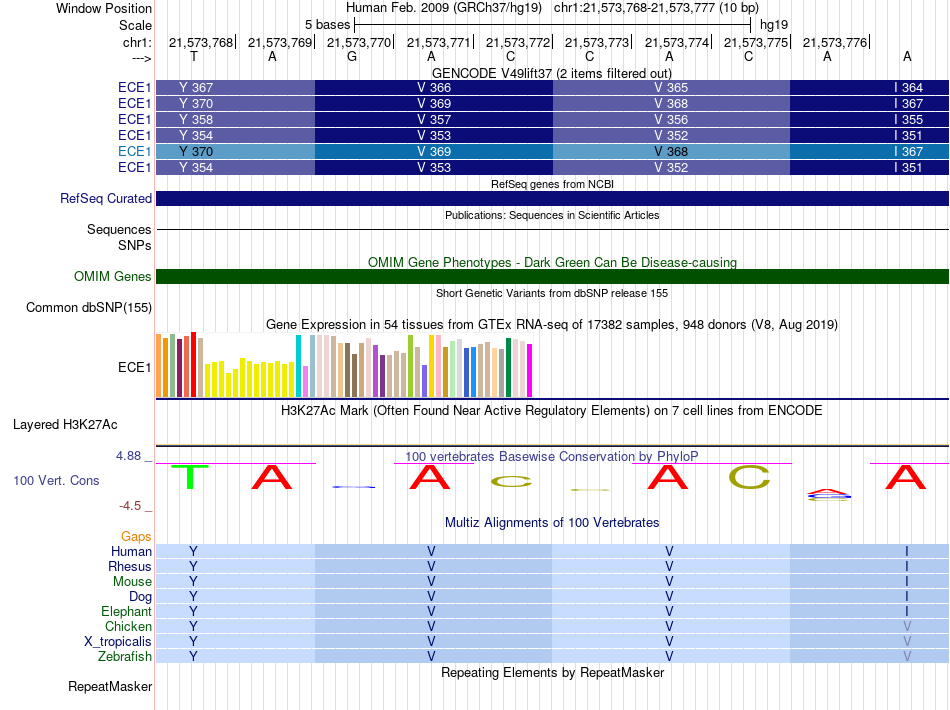Open the 100 Vert. Cons track label
This screenshot has height=710, width=950.
(x=56, y=480)
